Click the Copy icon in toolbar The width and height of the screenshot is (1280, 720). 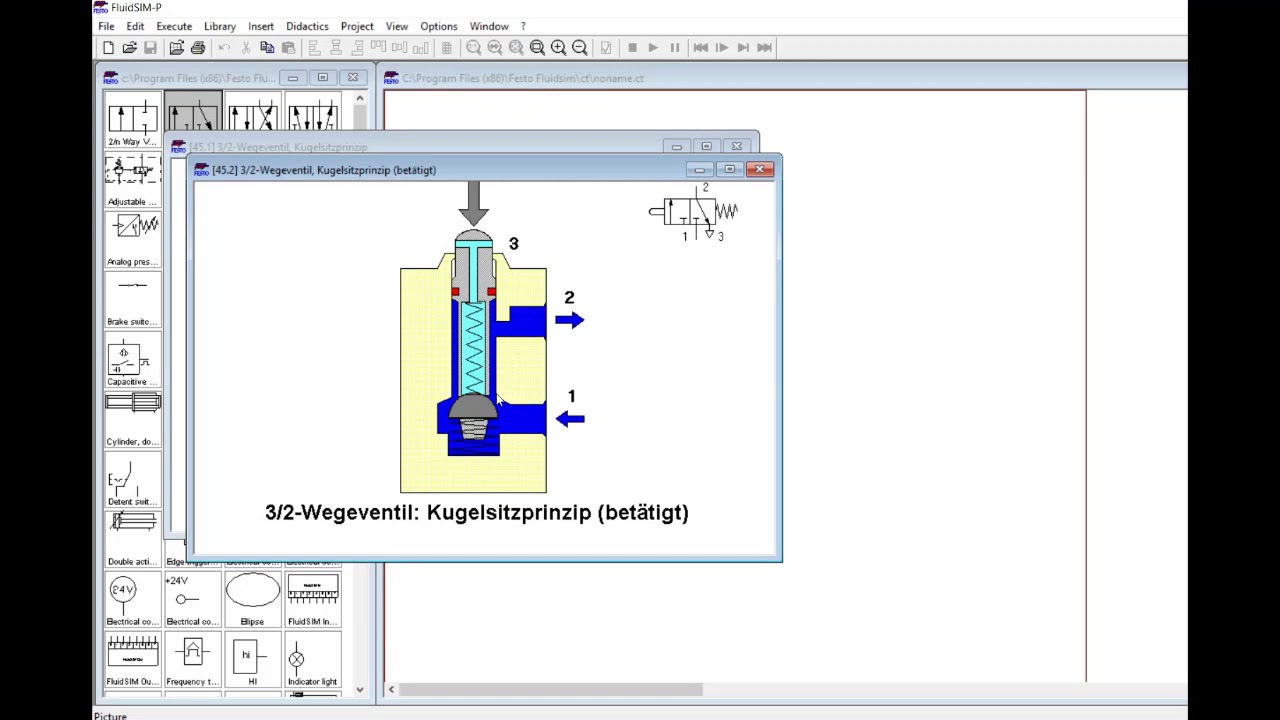(x=267, y=48)
